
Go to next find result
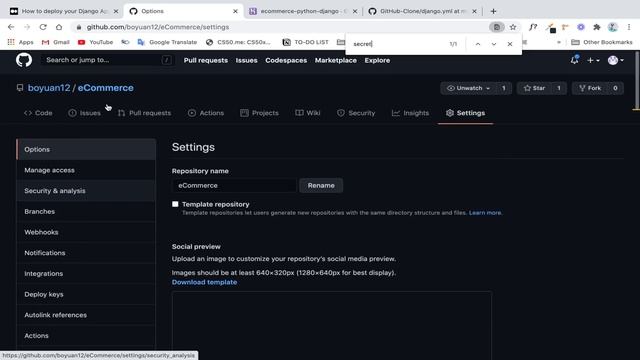pos(494,44)
